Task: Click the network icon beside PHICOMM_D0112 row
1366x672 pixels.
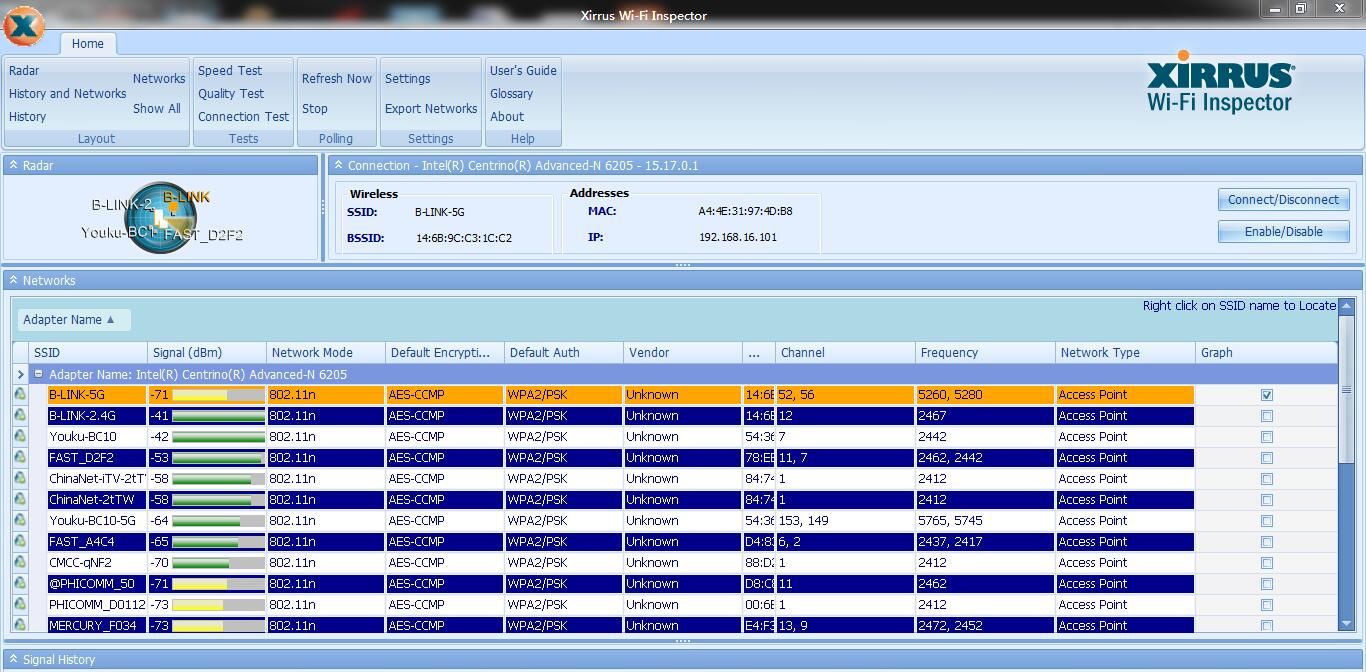Action: 20,605
